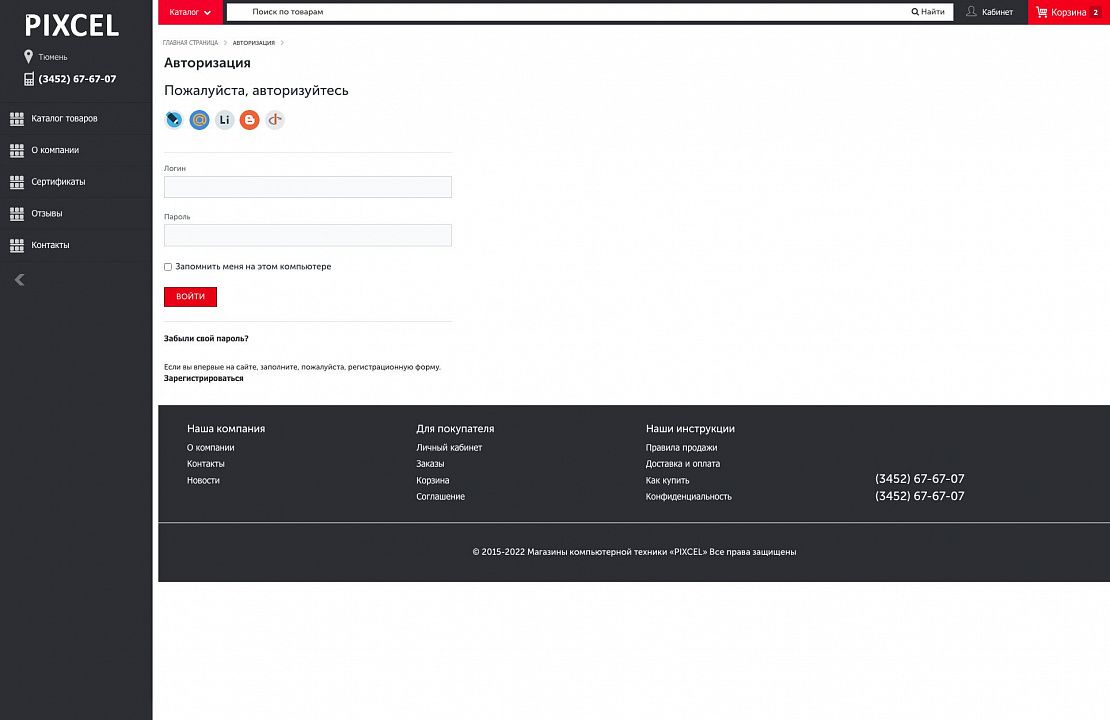The image size is (1110, 720).
Task: Go to Сертификаты in the sidebar menu
Action: tap(58, 182)
